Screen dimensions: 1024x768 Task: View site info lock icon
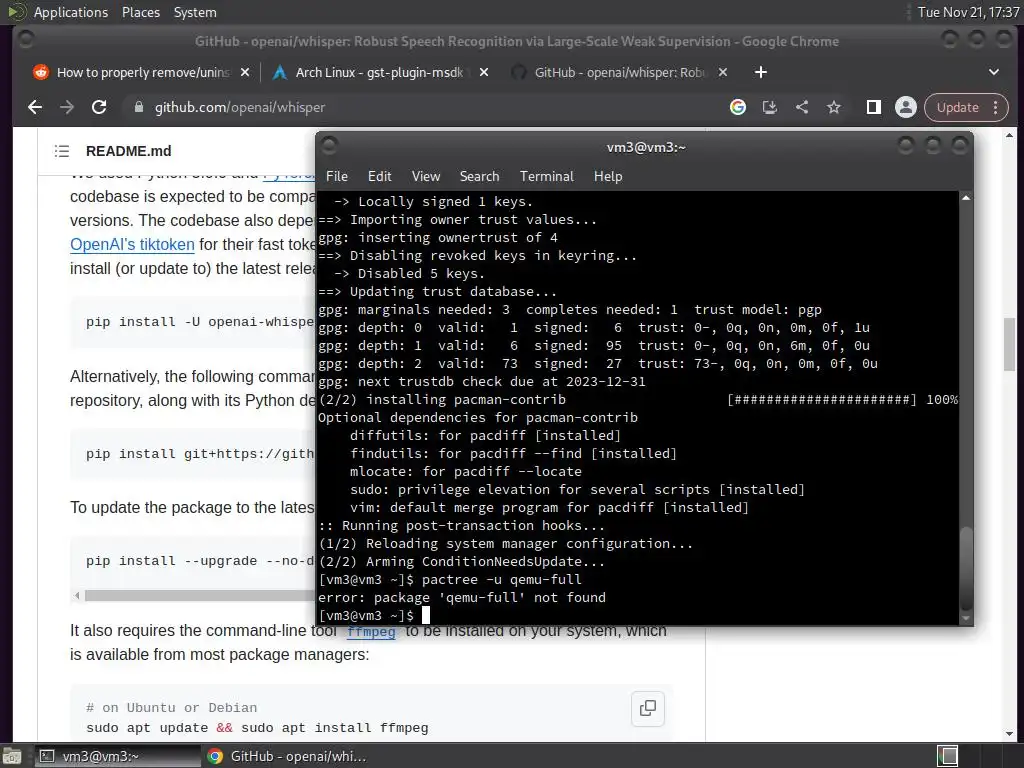click(138, 107)
